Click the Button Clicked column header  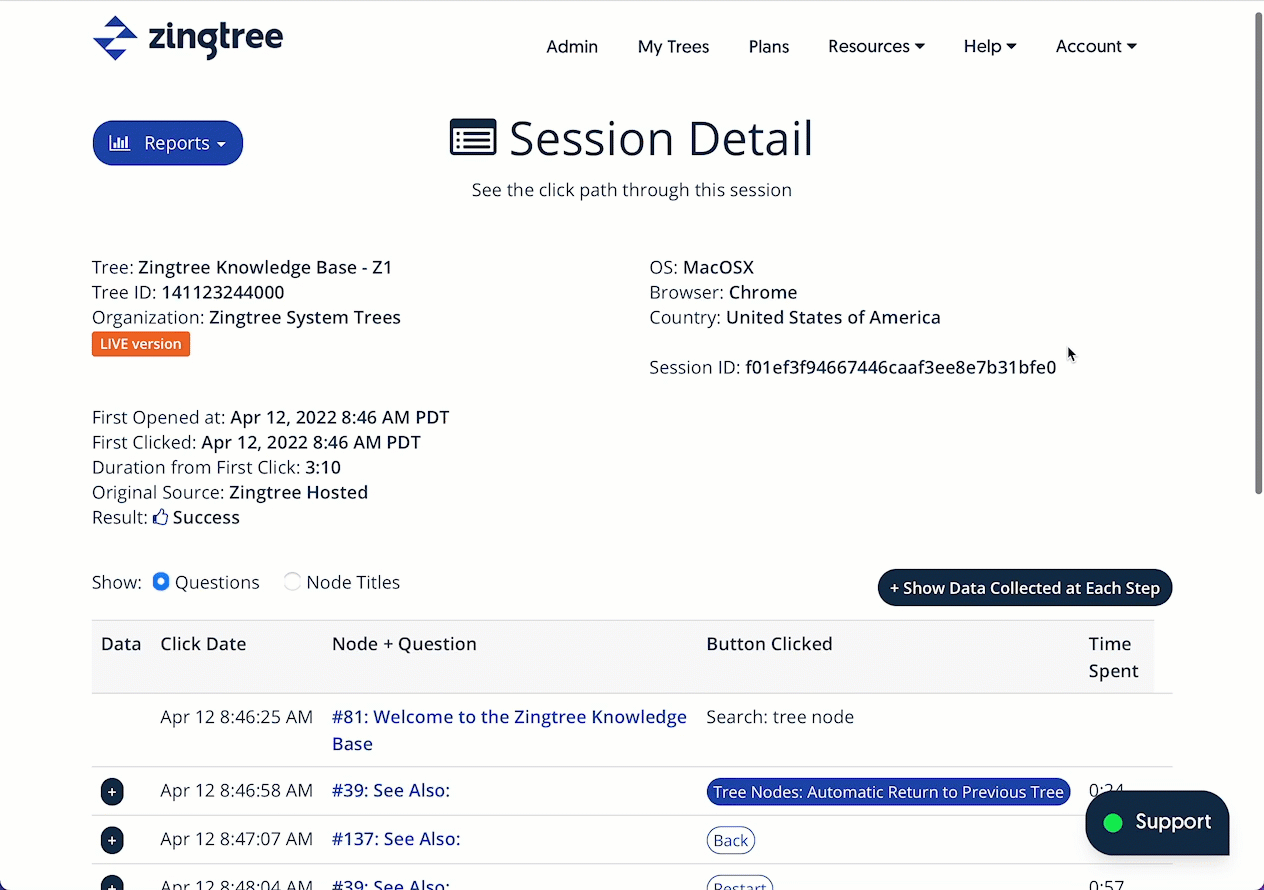point(769,644)
